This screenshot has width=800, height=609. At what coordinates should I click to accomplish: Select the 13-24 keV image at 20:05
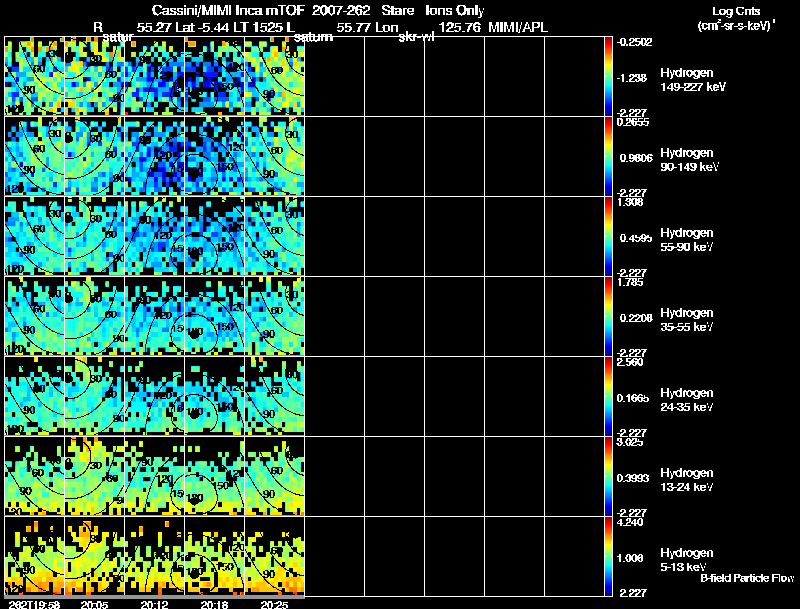(x=94, y=476)
